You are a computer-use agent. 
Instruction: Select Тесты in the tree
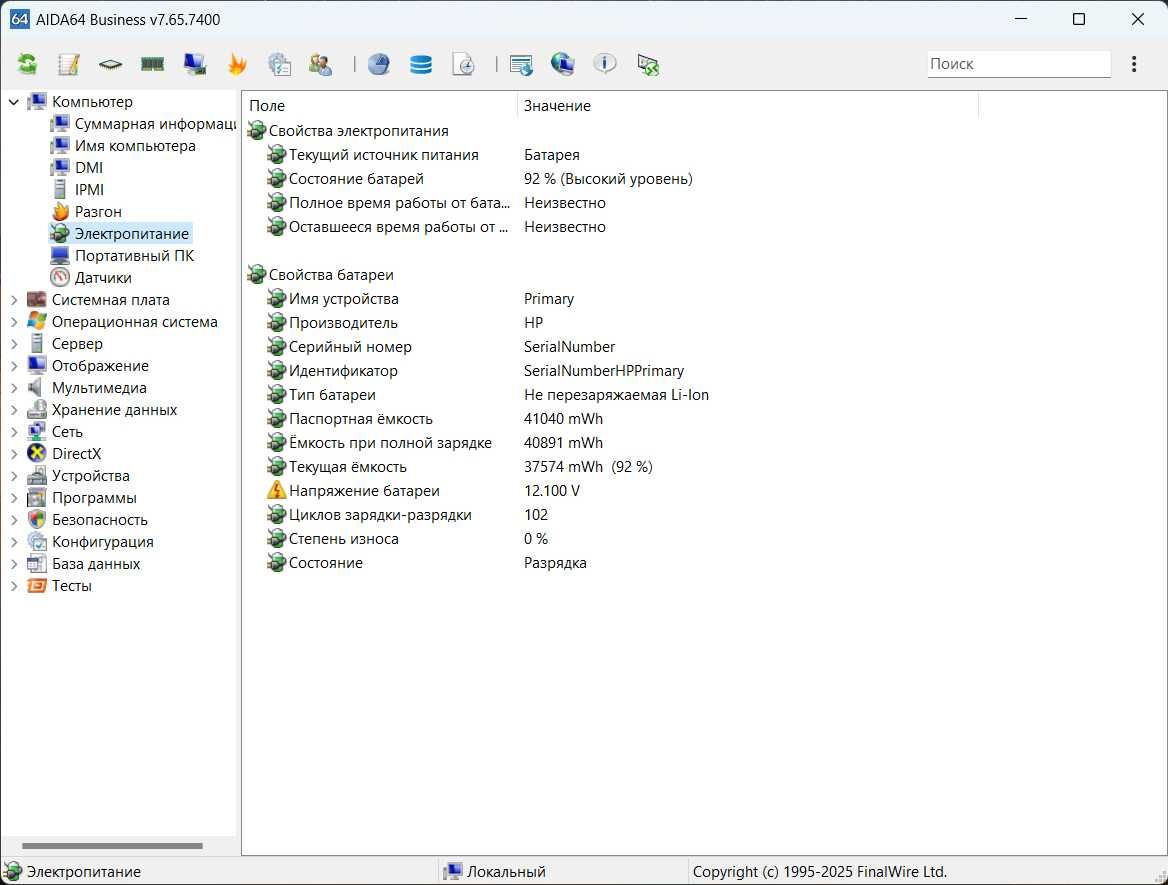72,586
